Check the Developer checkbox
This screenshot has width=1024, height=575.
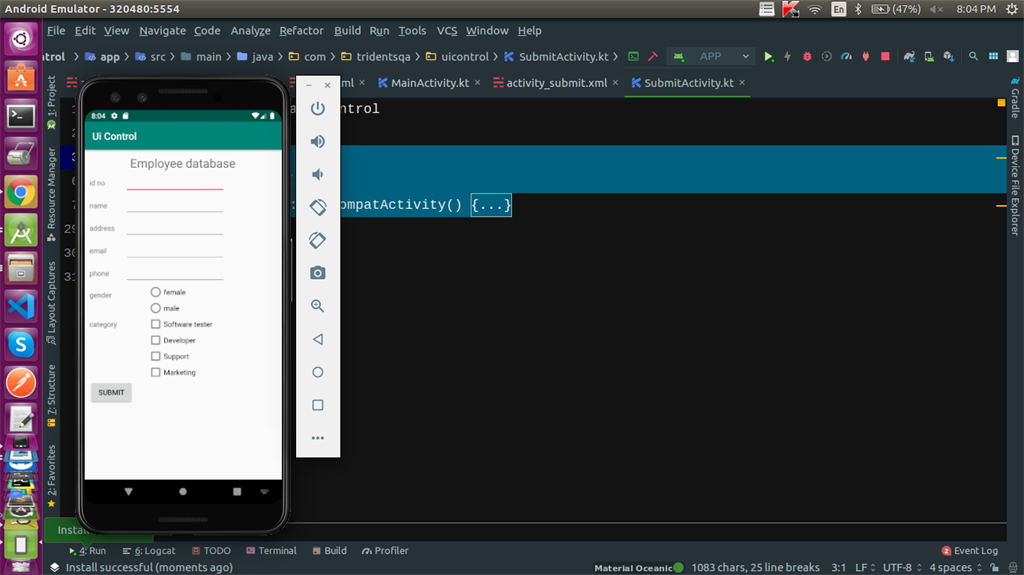[155, 340]
